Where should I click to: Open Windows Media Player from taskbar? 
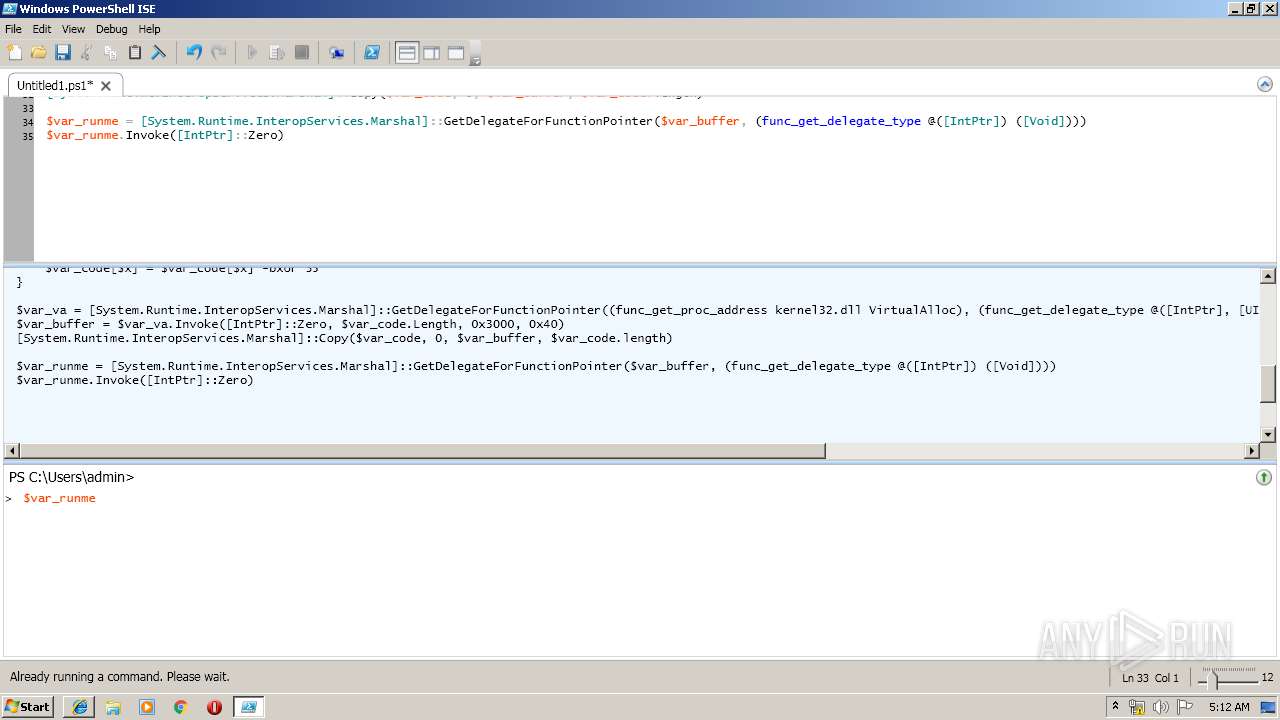pyautogui.click(x=147, y=707)
